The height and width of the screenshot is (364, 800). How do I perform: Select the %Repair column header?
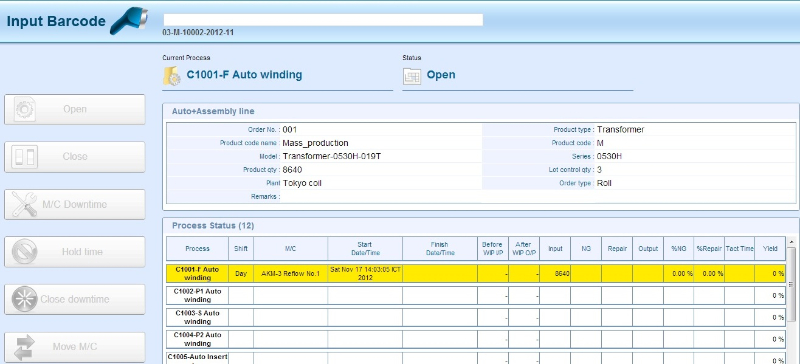(x=709, y=249)
